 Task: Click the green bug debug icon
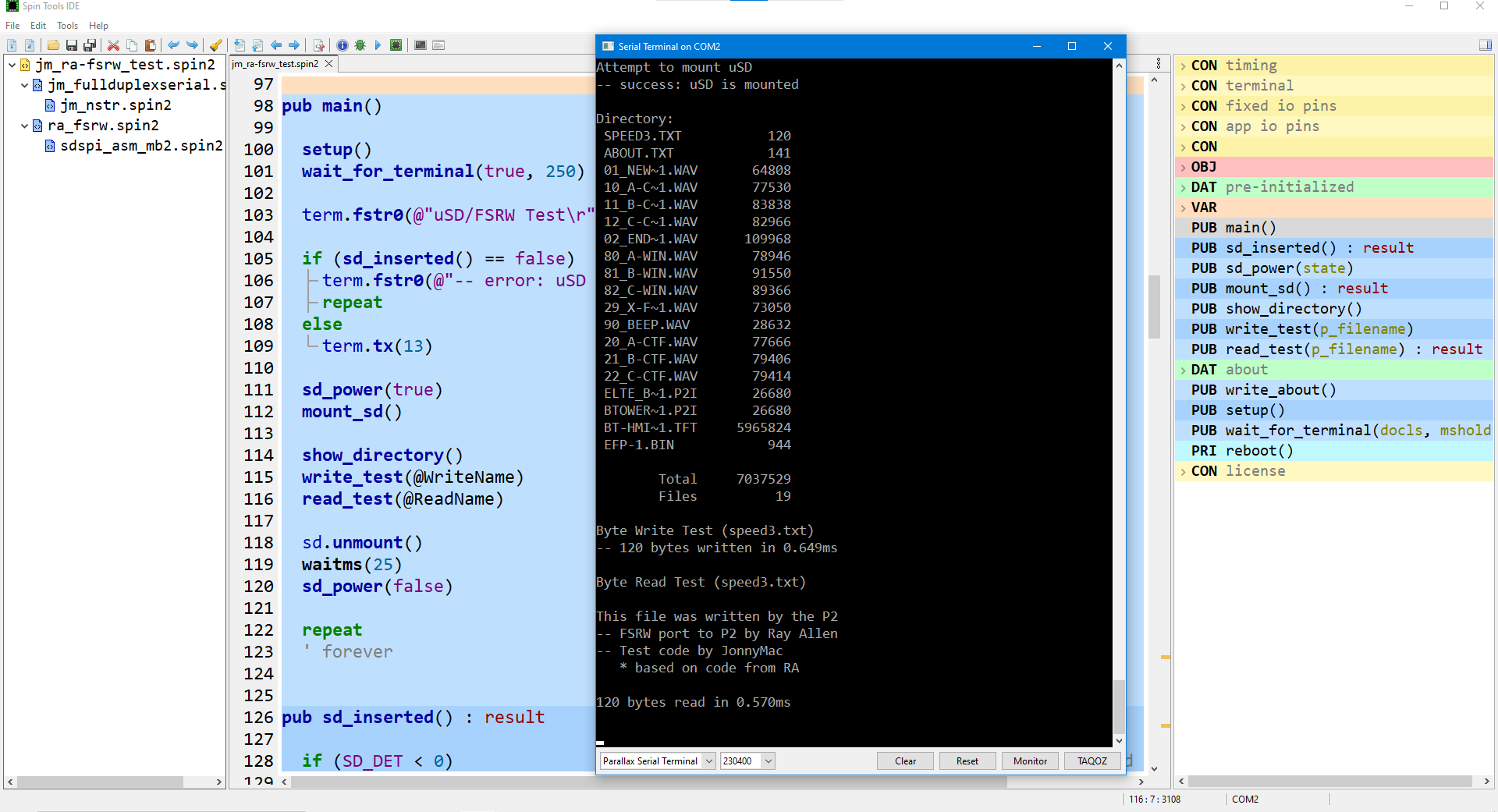(360, 45)
